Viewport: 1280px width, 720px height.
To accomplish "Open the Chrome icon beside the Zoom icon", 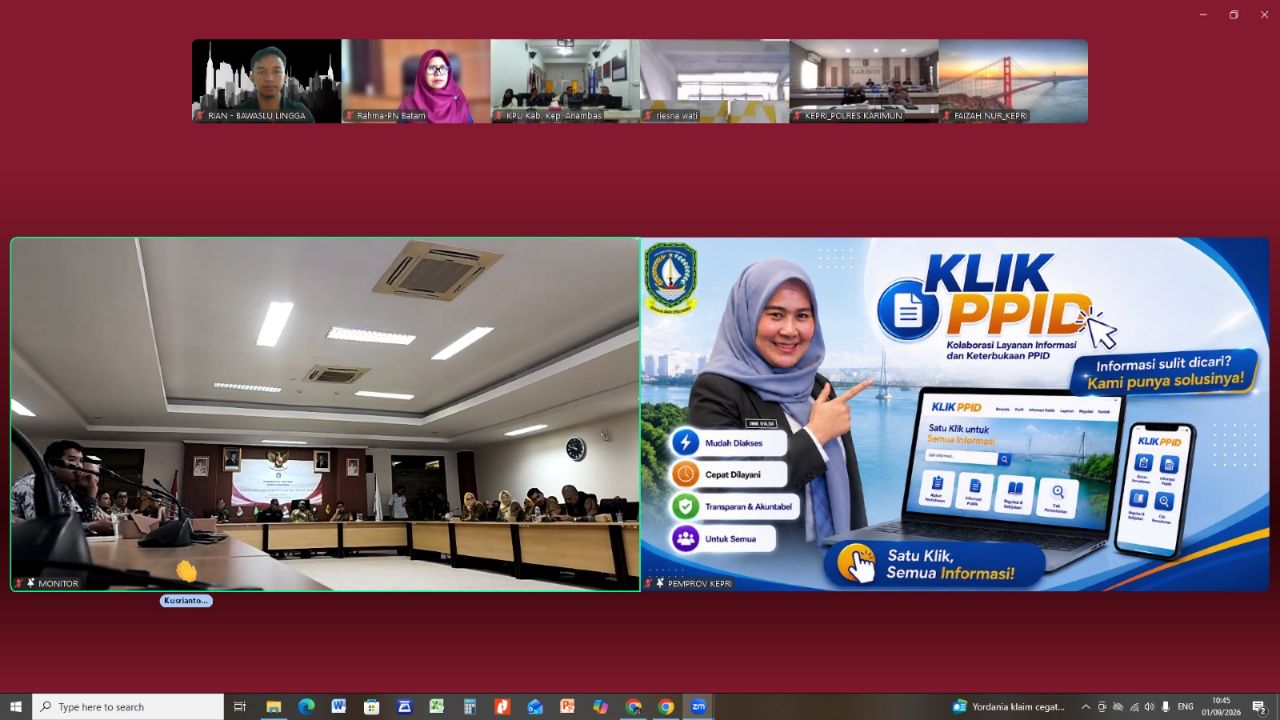I will coord(665,707).
